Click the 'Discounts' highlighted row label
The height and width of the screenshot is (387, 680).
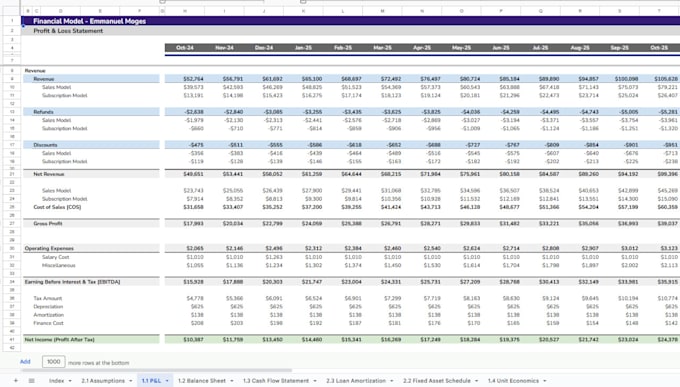pyautogui.click(x=45, y=145)
